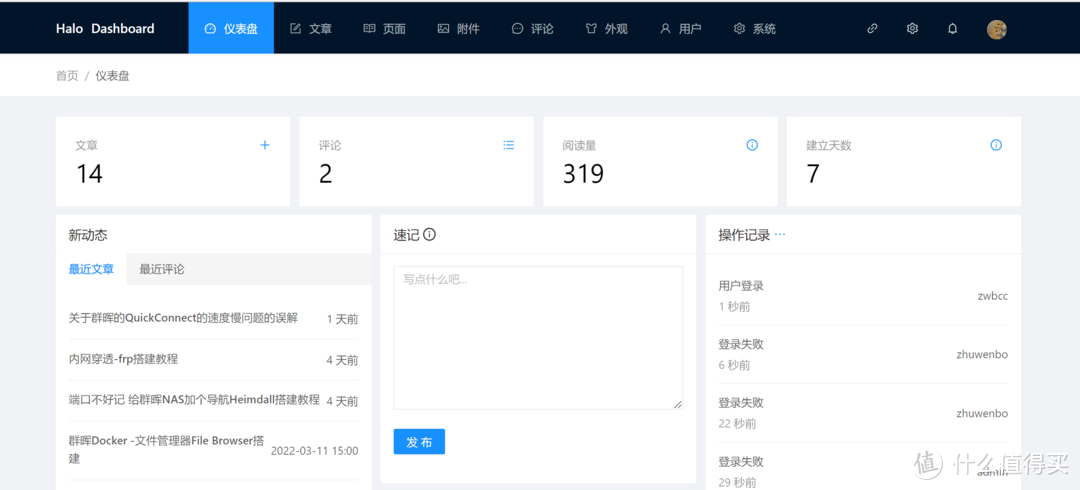
Task: Click the book icon beside 页面 menu
Action: pyautogui.click(x=370, y=28)
